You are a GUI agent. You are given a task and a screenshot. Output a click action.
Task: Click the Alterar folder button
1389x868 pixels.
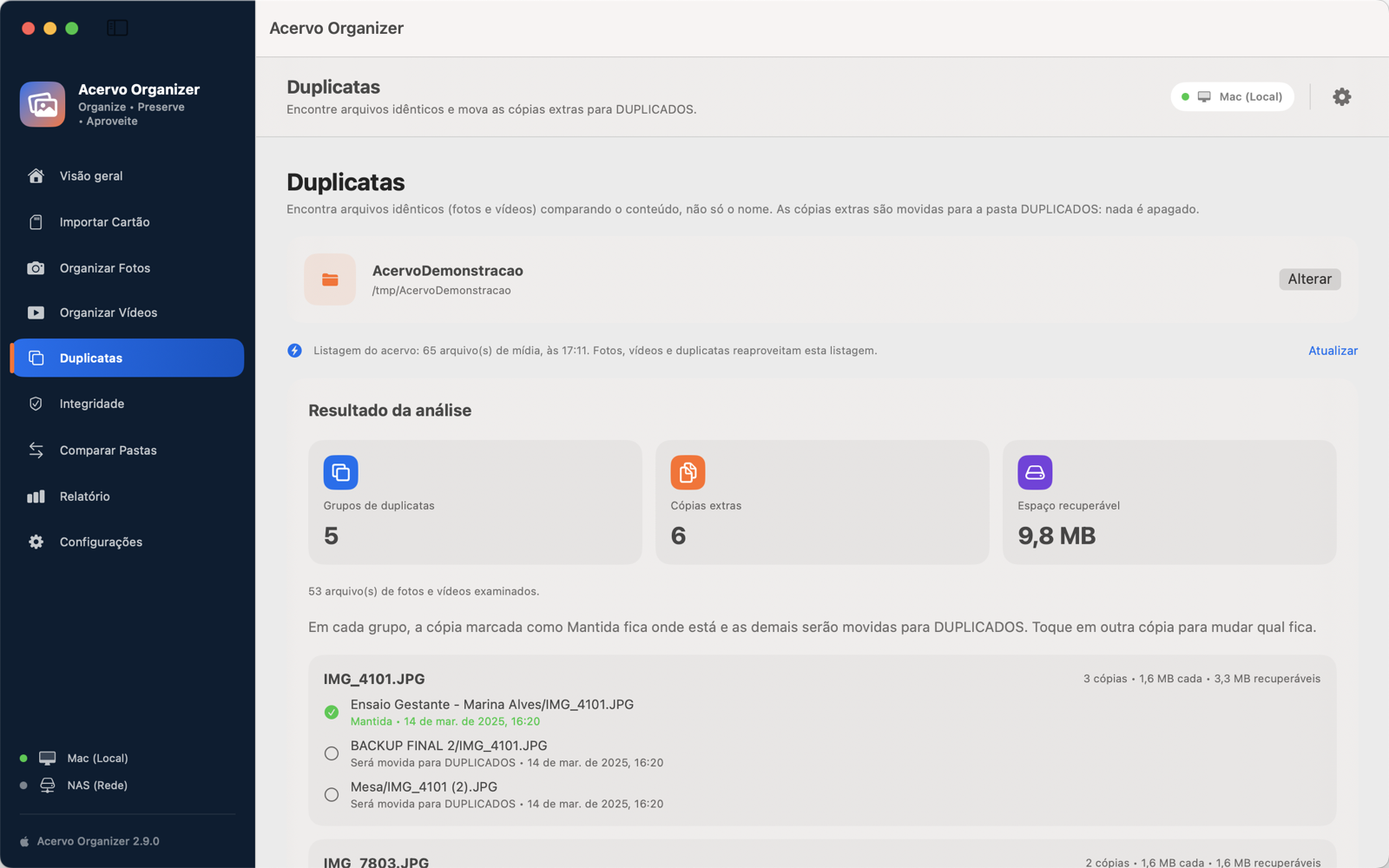[1309, 279]
